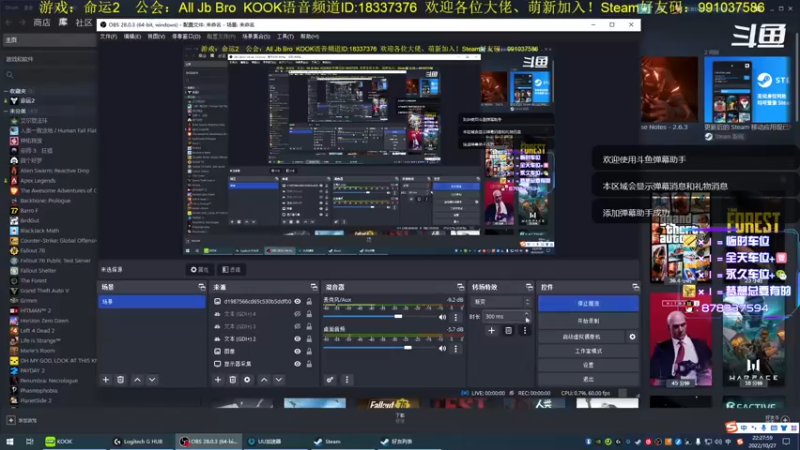The width and height of the screenshot is (800, 450).
Task: Move source up in Sources panel
Action: click(264, 380)
